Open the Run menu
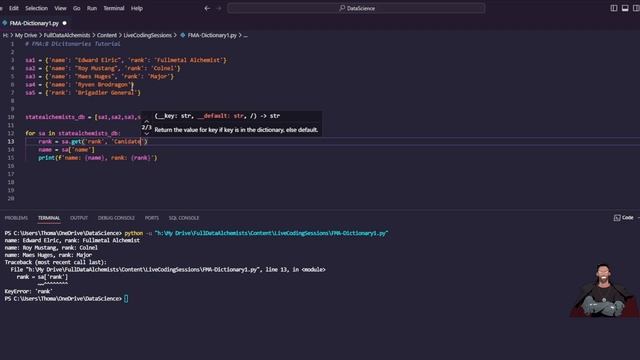Image resolution: width=640 pixels, height=360 pixels. coord(92,8)
